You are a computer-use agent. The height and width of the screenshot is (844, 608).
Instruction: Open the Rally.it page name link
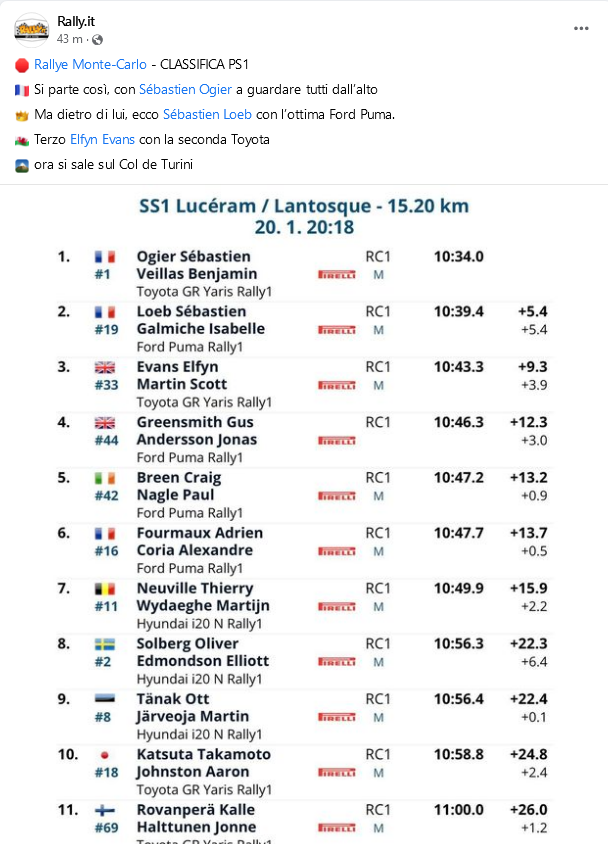(76, 21)
